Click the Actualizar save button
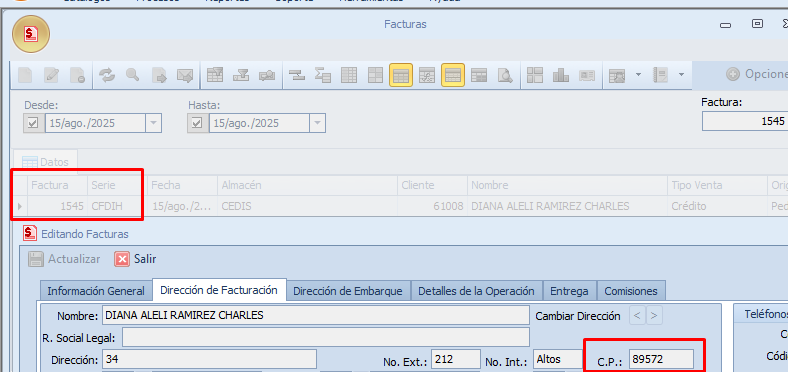 coord(64,259)
